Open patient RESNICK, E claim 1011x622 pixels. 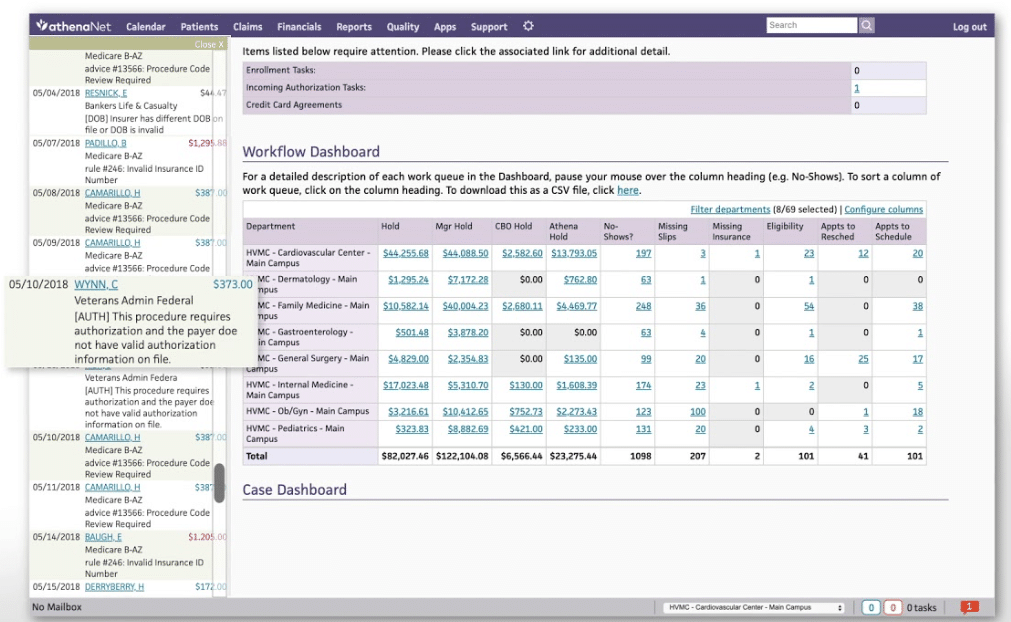106,93
